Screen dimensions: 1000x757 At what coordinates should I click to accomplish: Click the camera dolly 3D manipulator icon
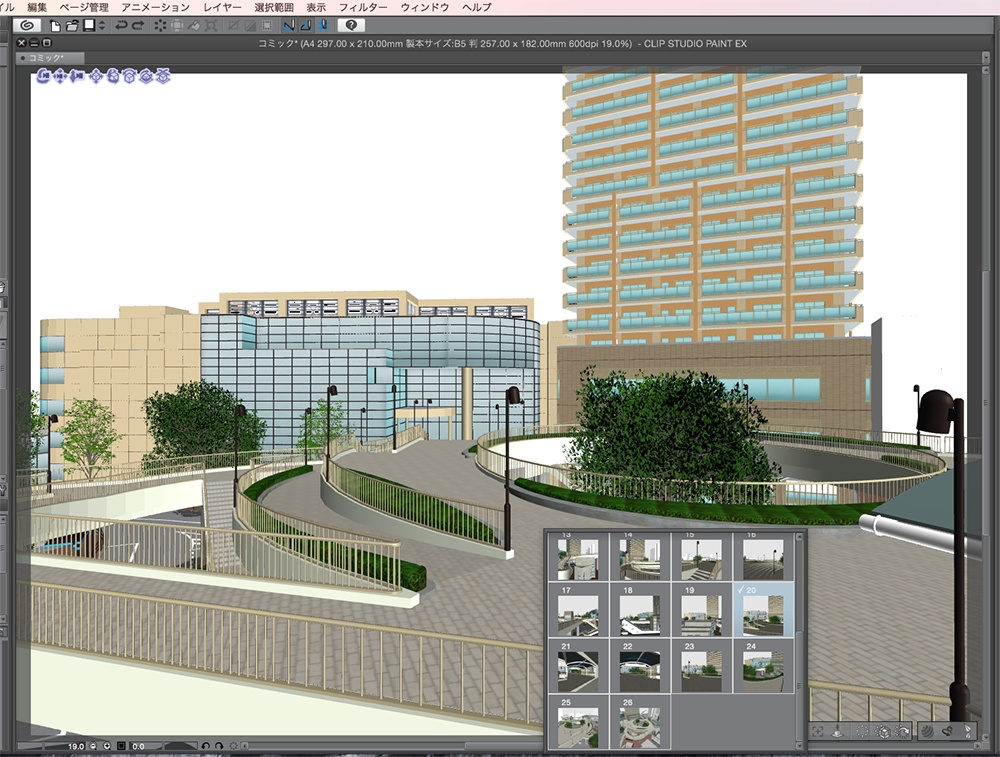(x=77, y=77)
